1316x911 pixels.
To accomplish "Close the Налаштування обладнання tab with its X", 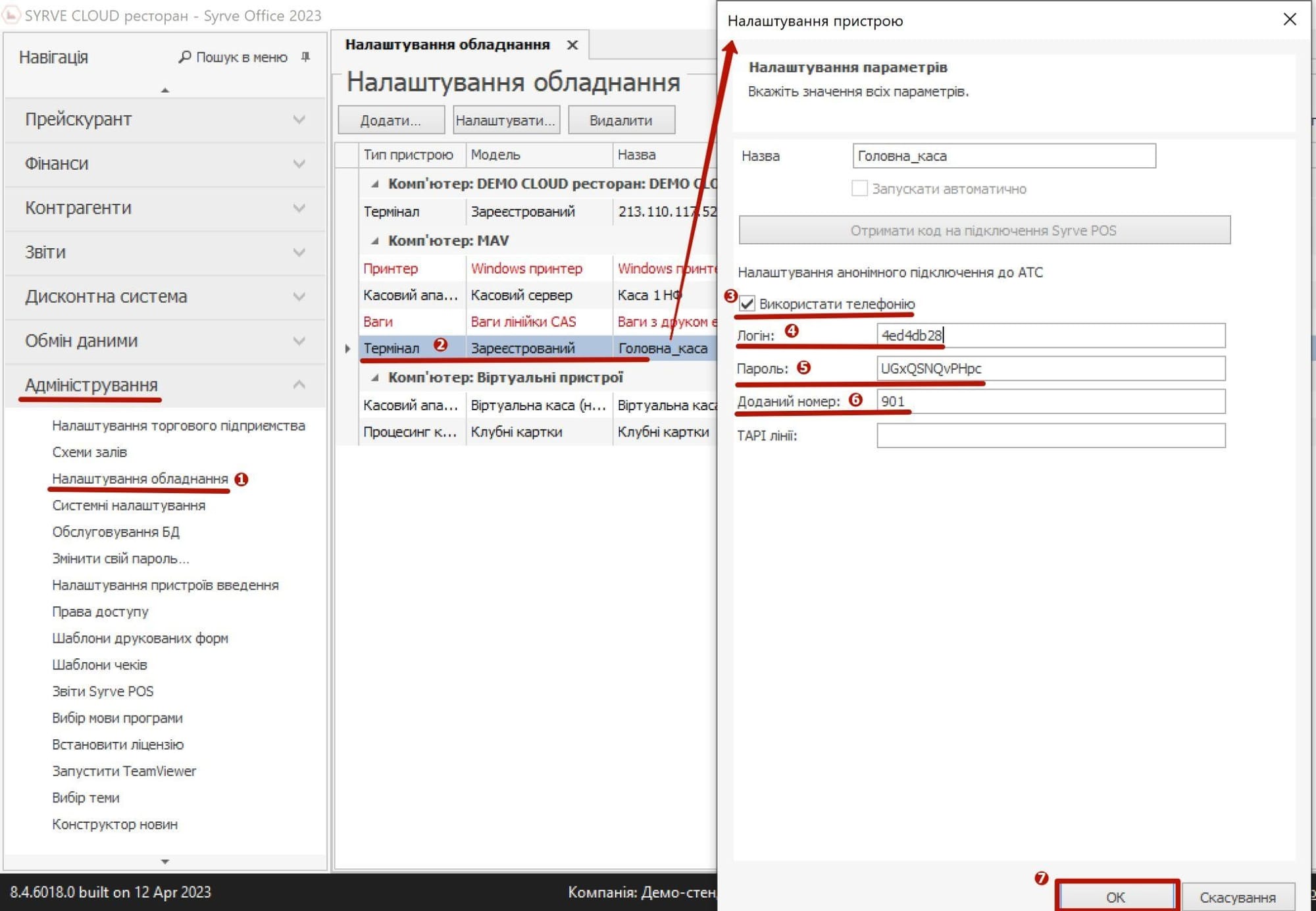I will pos(572,45).
